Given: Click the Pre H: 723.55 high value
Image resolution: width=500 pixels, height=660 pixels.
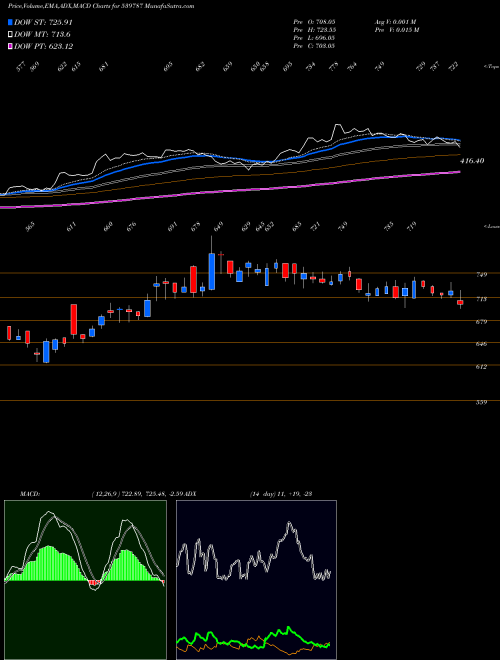Looking at the screenshot, I should click(314, 30).
